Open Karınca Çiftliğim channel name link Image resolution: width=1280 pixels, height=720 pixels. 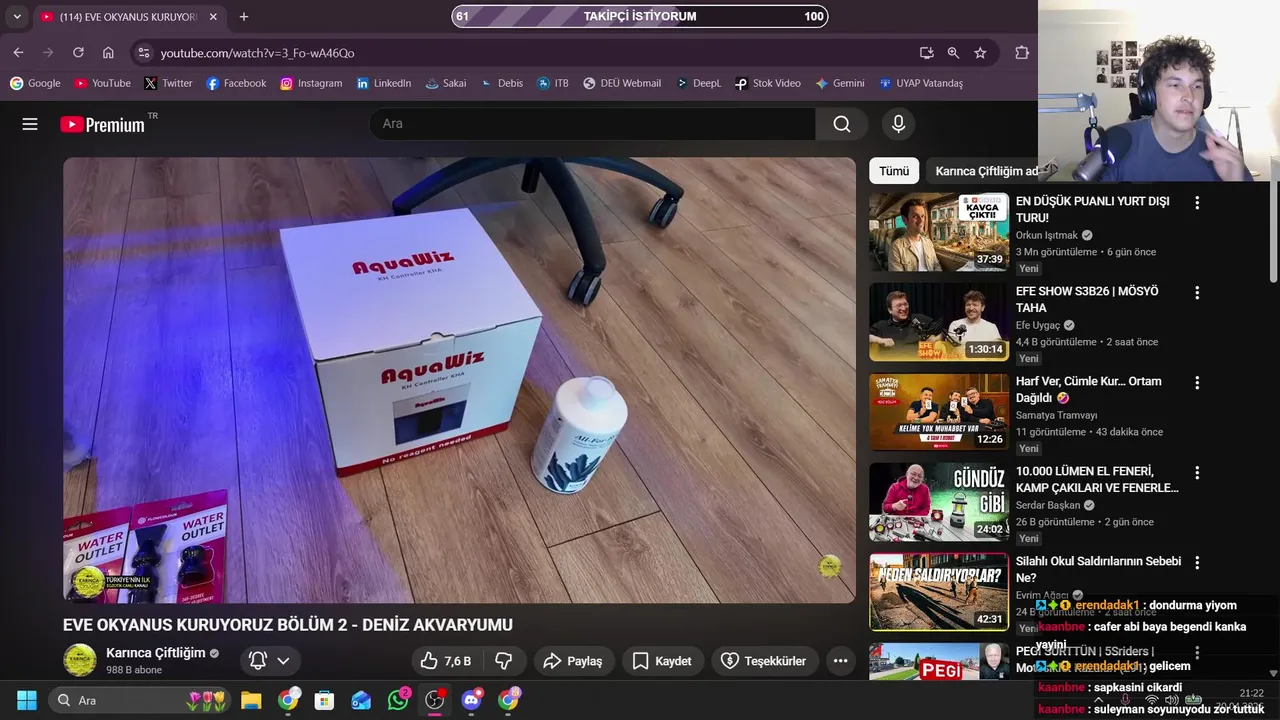[x=155, y=653]
